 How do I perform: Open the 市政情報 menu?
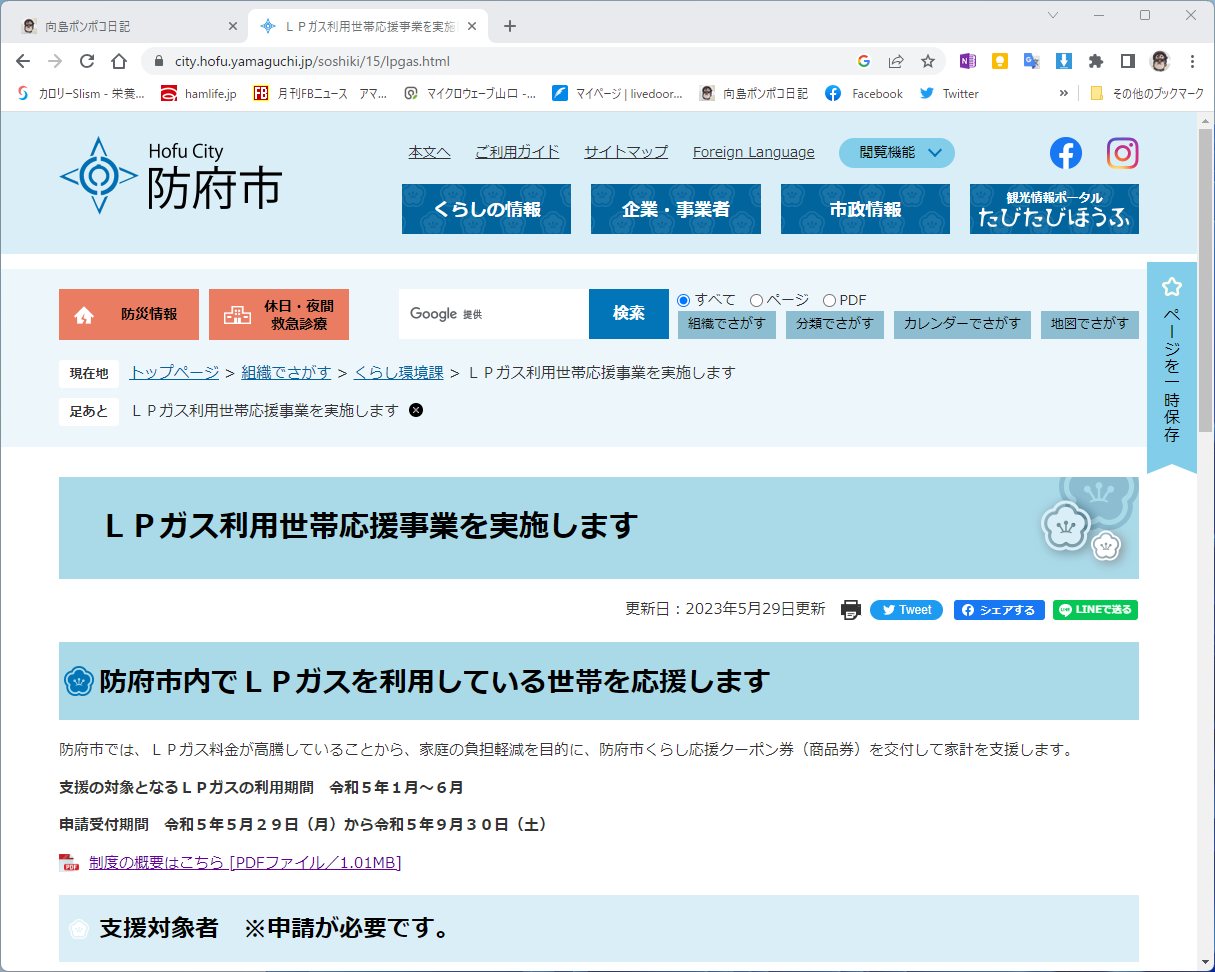pos(865,209)
